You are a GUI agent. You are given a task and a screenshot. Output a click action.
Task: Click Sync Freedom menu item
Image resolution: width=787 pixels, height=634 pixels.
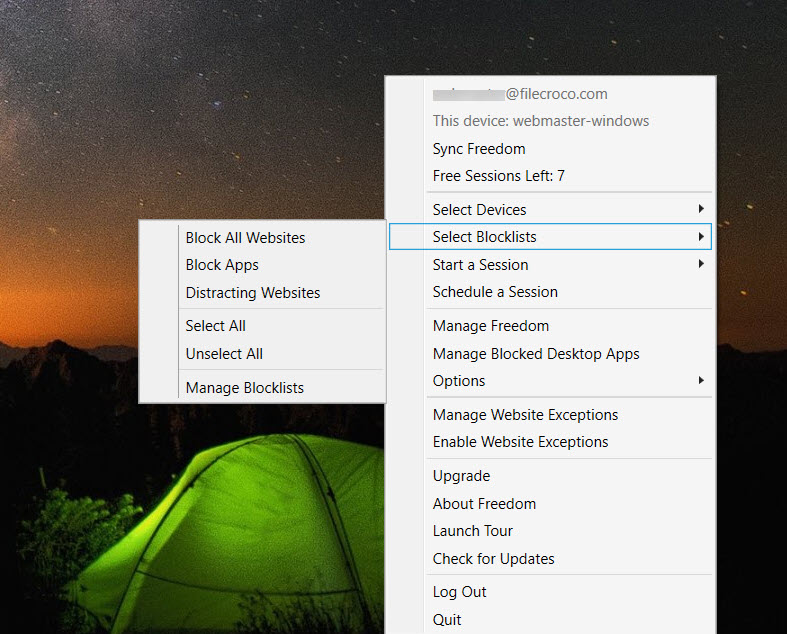pos(550,149)
